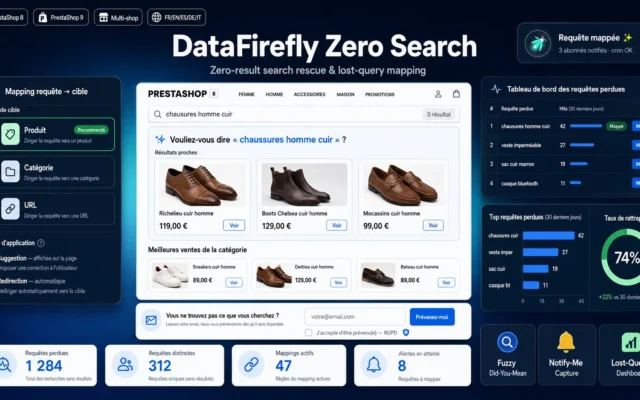This screenshot has height=400, width=640.
Task: Click the magnifier icon in search bar
Action: pyautogui.click(x=158, y=114)
